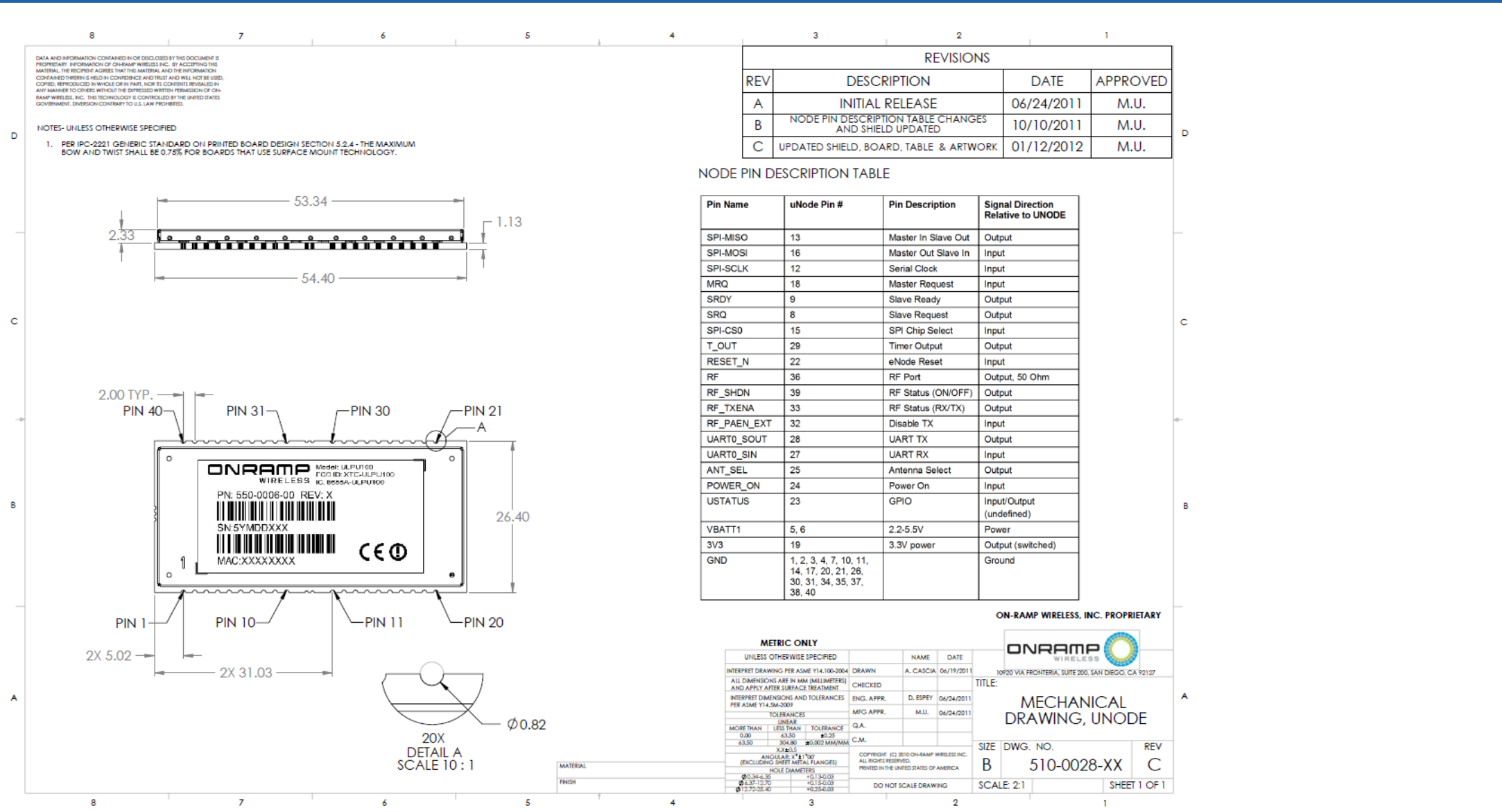The width and height of the screenshot is (1502, 812).
Task: Click the GND pin number list
Action: (x=828, y=576)
